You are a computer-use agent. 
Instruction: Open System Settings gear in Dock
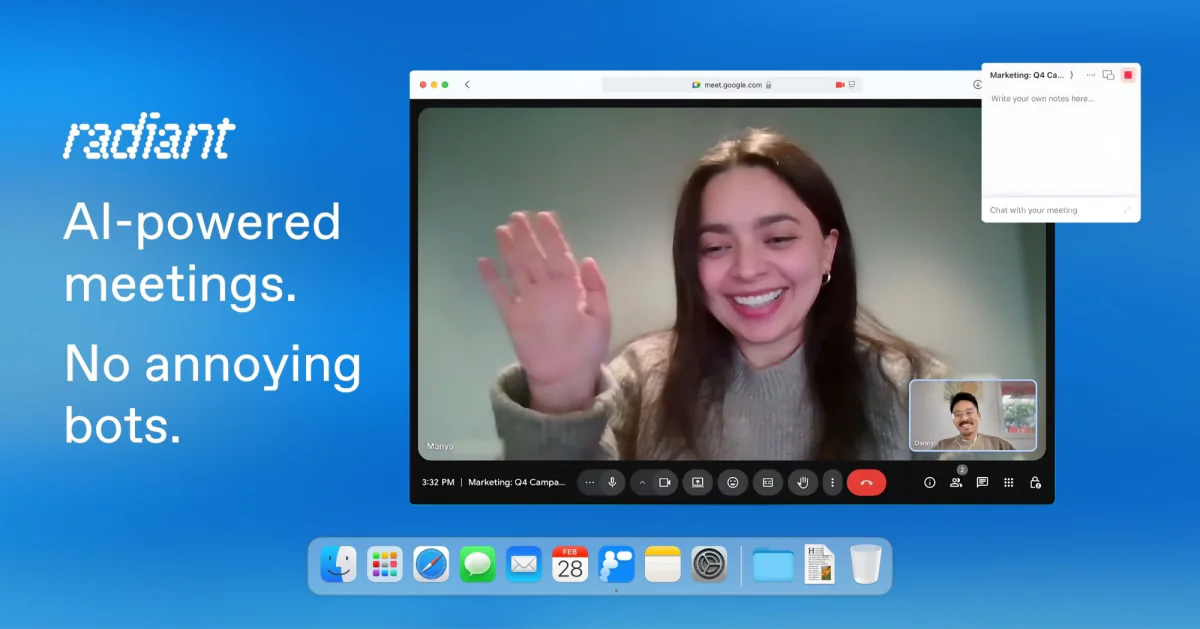click(x=709, y=564)
